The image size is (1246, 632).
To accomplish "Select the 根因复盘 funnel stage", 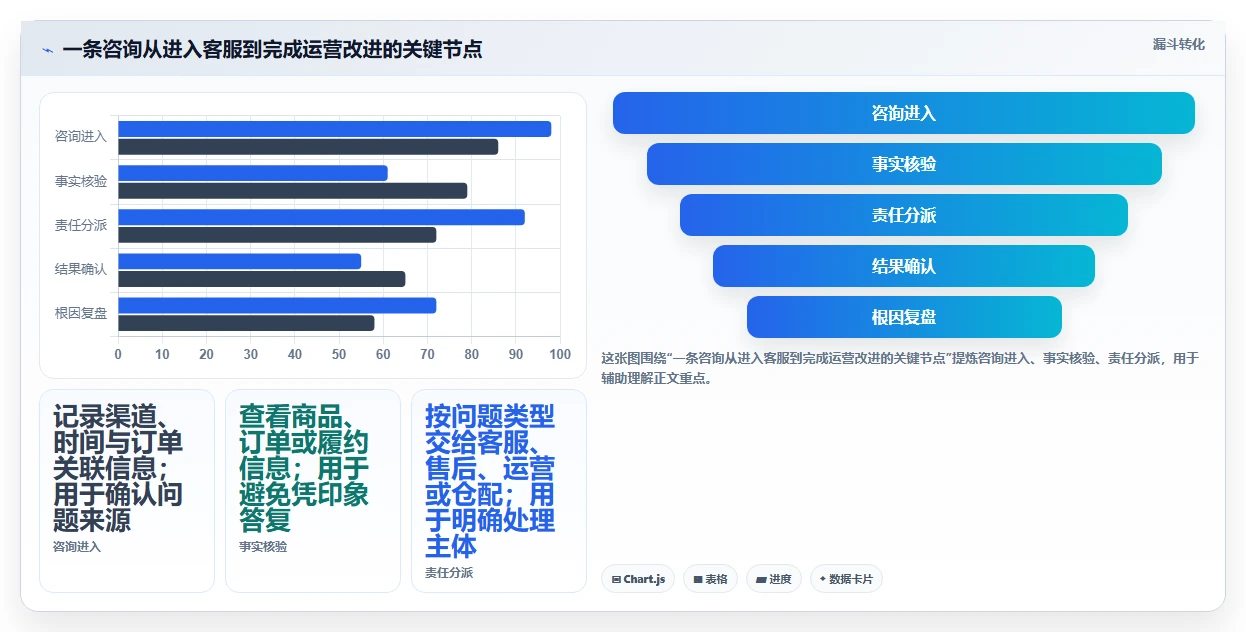I will (x=904, y=317).
